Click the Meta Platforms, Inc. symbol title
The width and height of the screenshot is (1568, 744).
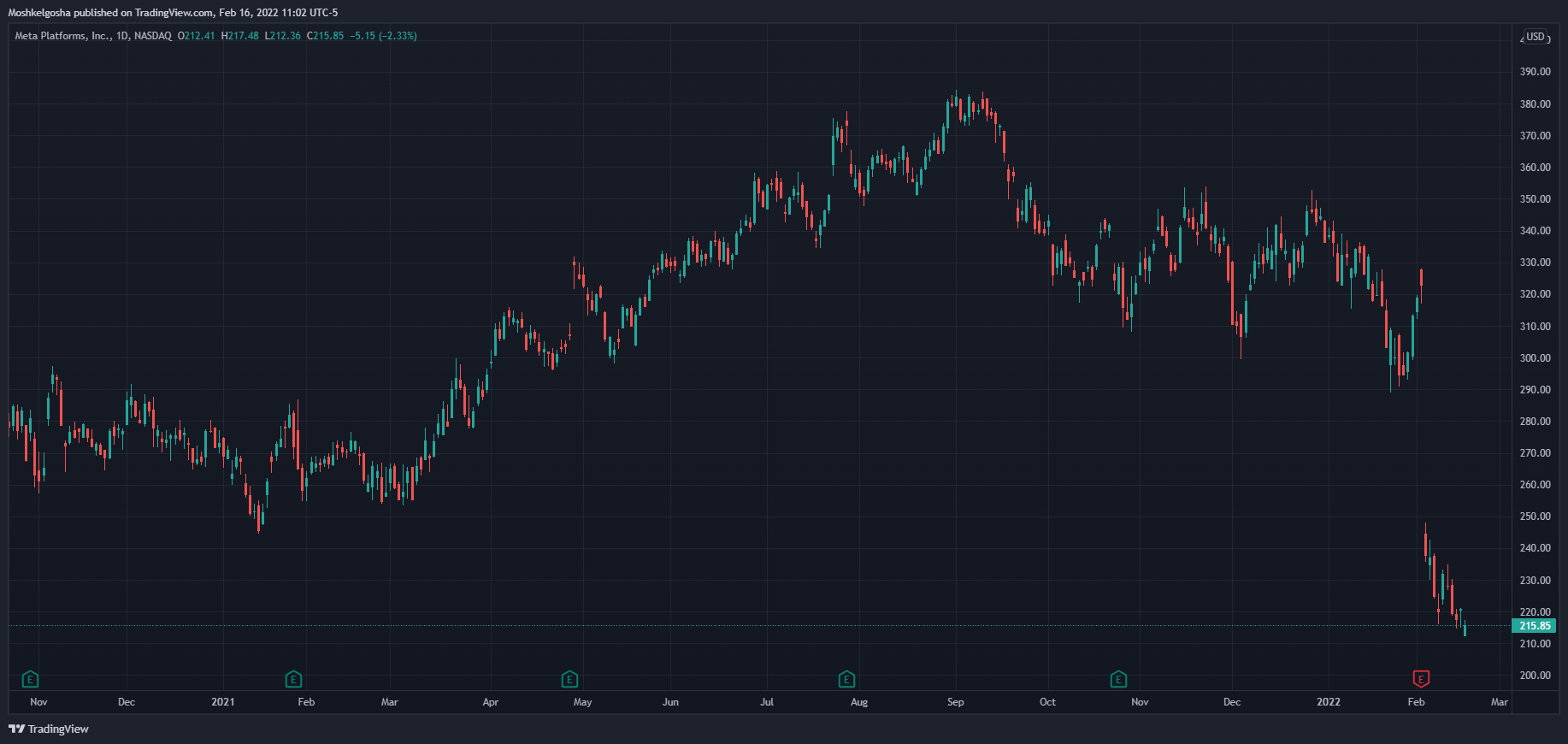(92, 36)
